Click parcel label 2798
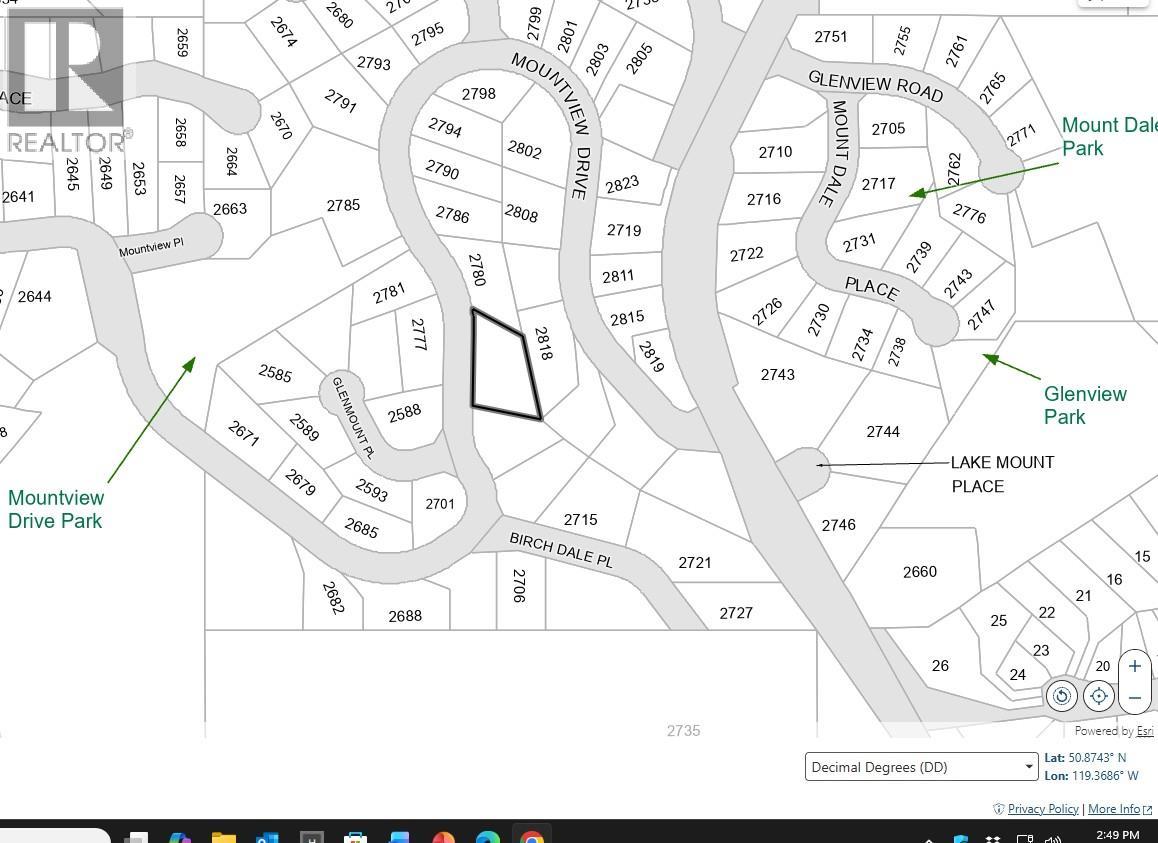Image resolution: width=1158 pixels, height=843 pixels. tap(479, 94)
